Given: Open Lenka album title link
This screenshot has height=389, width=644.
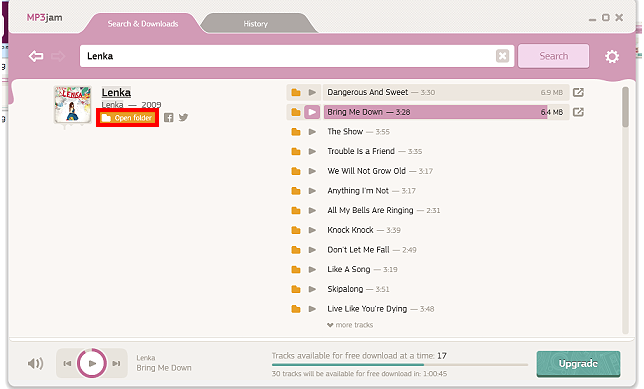Looking at the screenshot, I should point(116,93).
